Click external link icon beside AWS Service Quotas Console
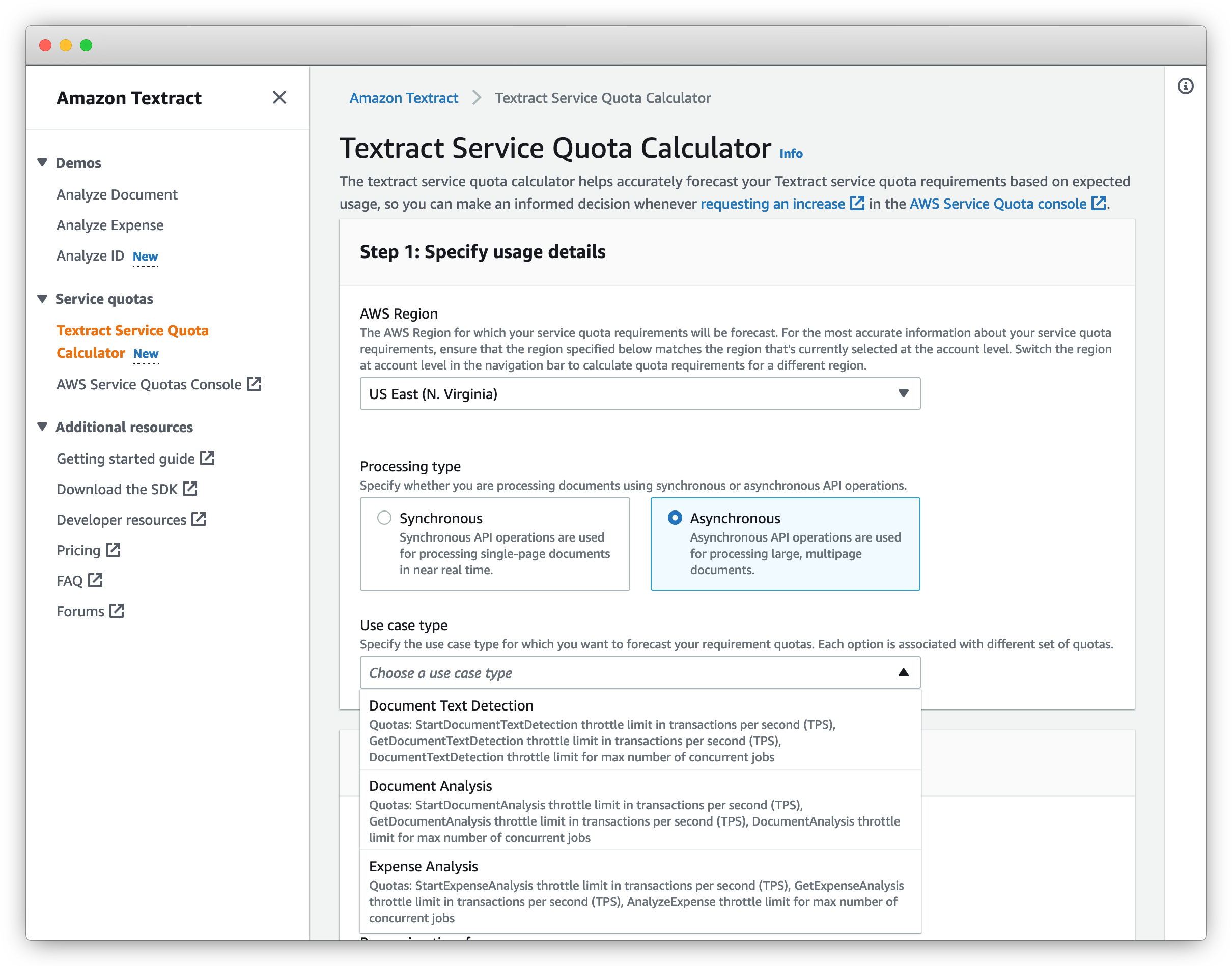Screen dimensions: 1232x966 coord(255,384)
